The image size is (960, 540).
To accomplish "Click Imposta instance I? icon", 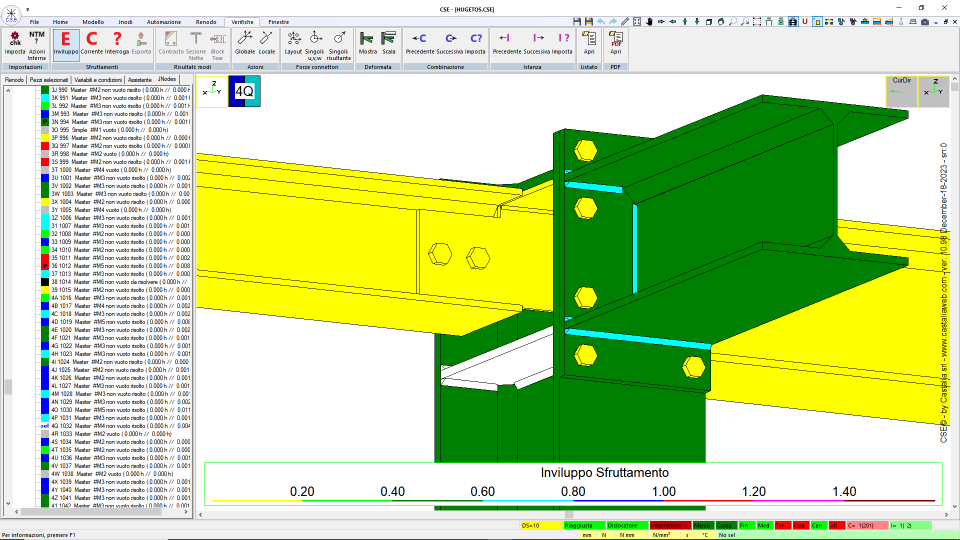I will [x=562, y=43].
